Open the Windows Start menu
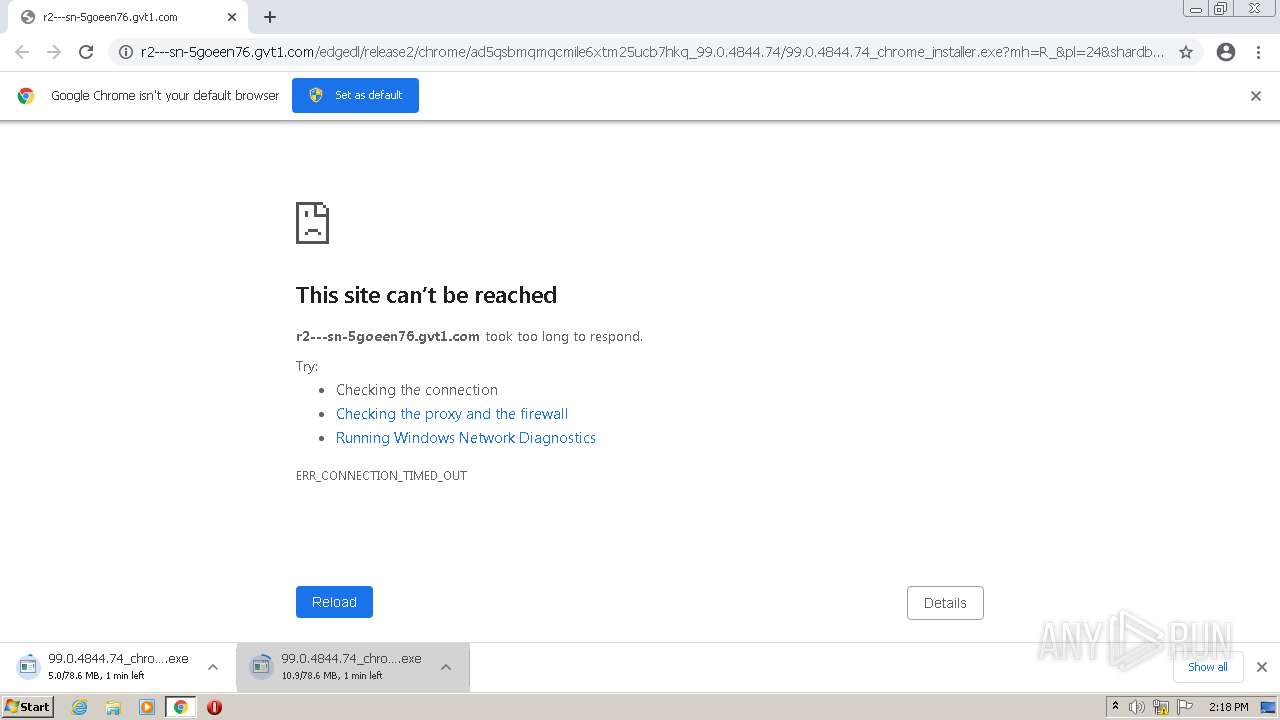The height and width of the screenshot is (720, 1280). [x=28, y=707]
